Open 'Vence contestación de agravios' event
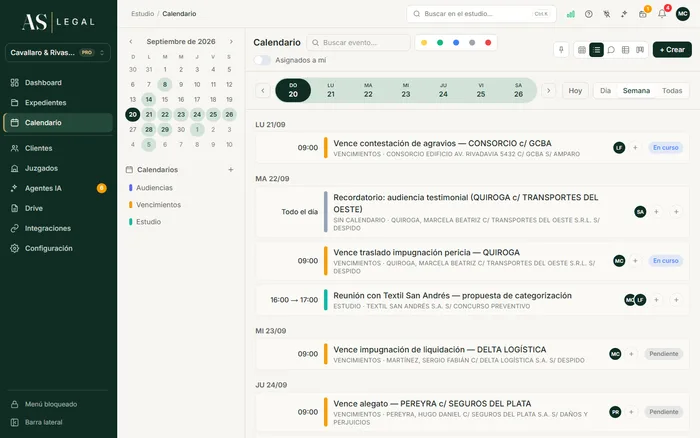The image size is (700, 438). pyautogui.click(x=472, y=148)
